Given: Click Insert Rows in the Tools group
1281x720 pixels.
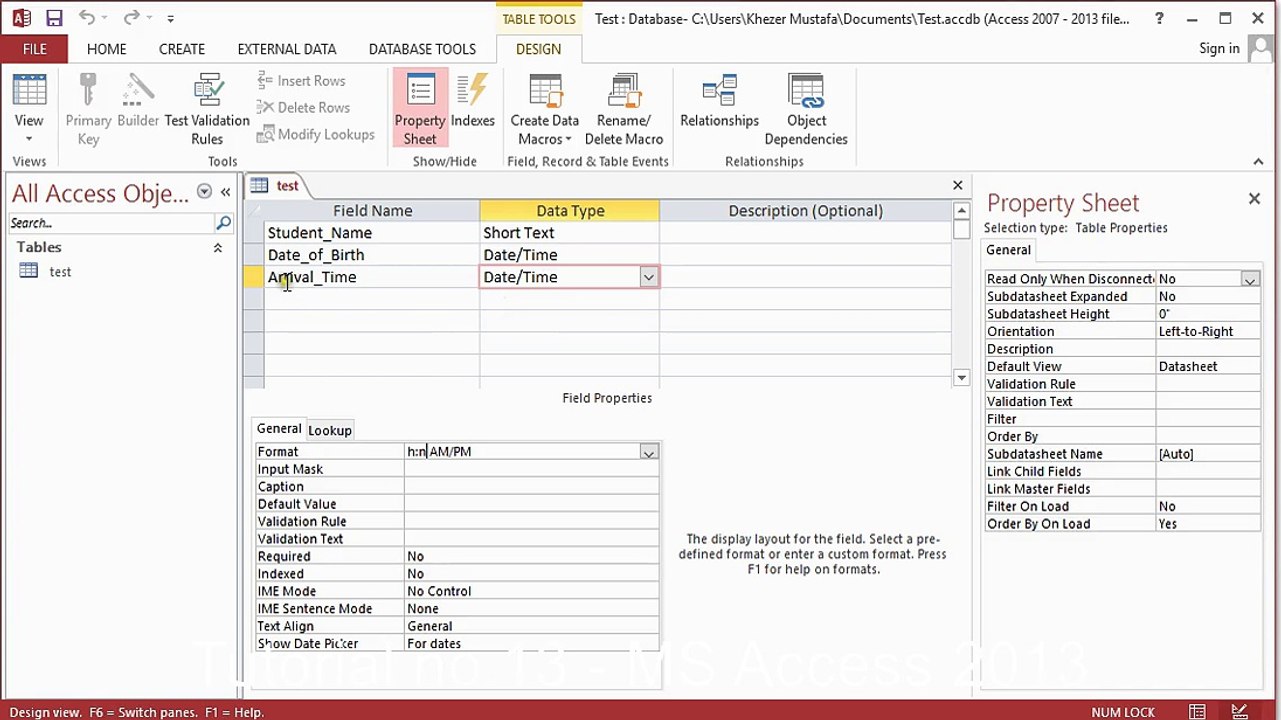Looking at the screenshot, I should pyautogui.click(x=301, y=81).
